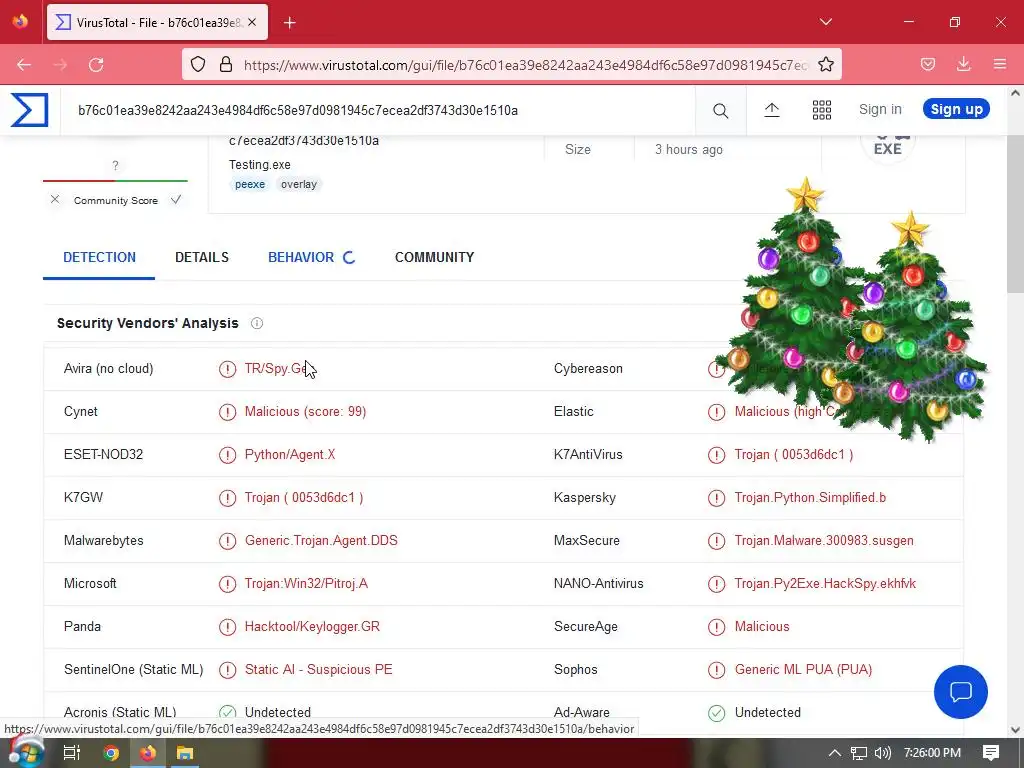Image resolution: width=1024 pixels, height=768 pixels.
Task: Click the network tray icon
Action: click(x=858, y=753)
